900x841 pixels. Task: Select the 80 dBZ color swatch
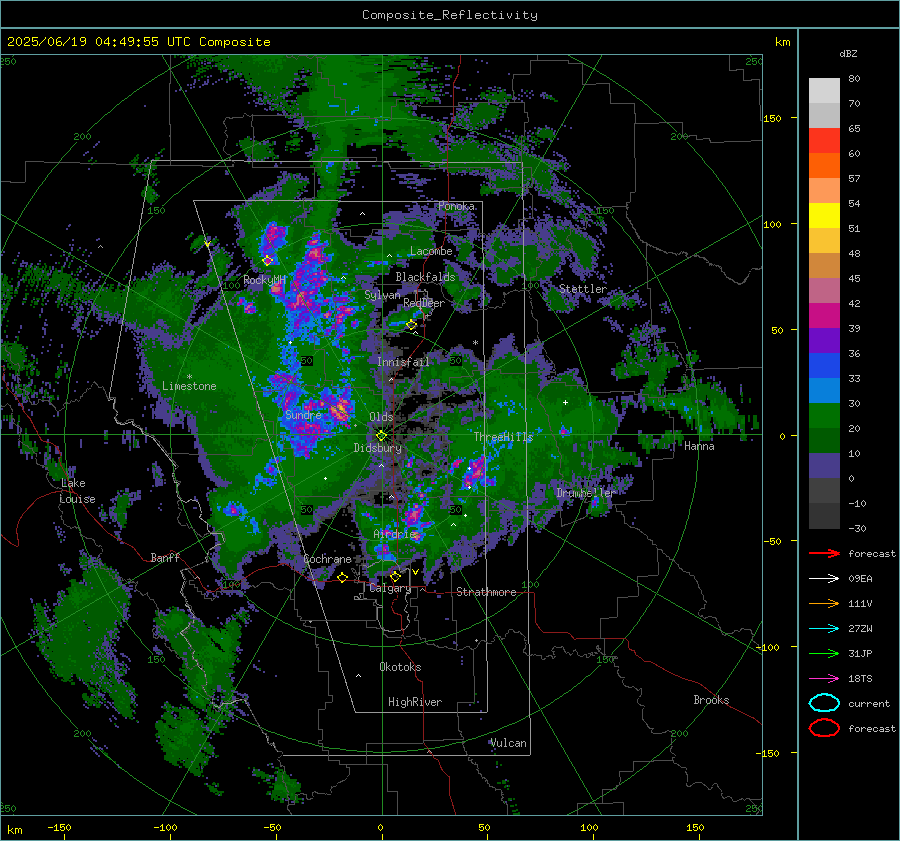pyautogui.click(x=824, y=90)
